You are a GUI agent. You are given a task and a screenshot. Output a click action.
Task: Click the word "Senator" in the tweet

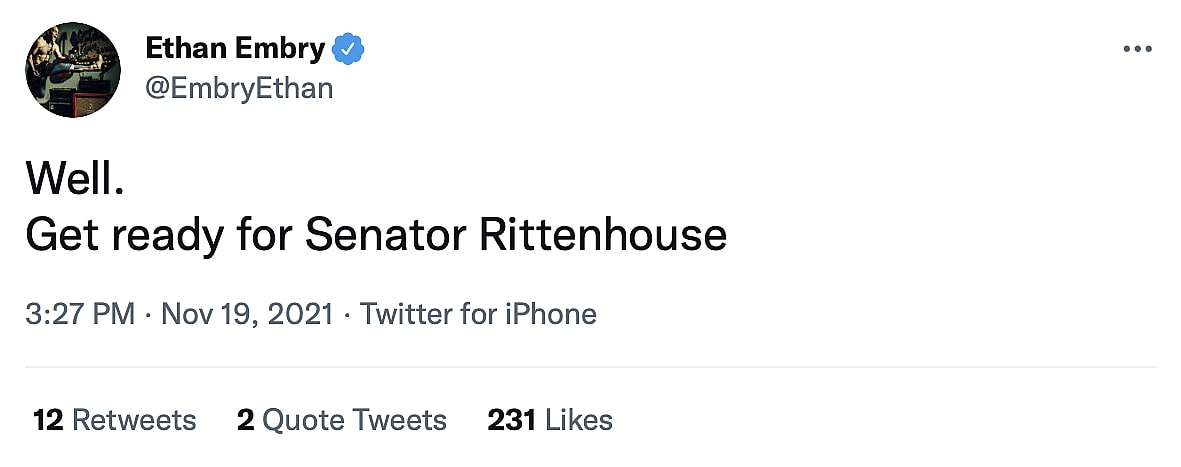[x=386, y=235]
